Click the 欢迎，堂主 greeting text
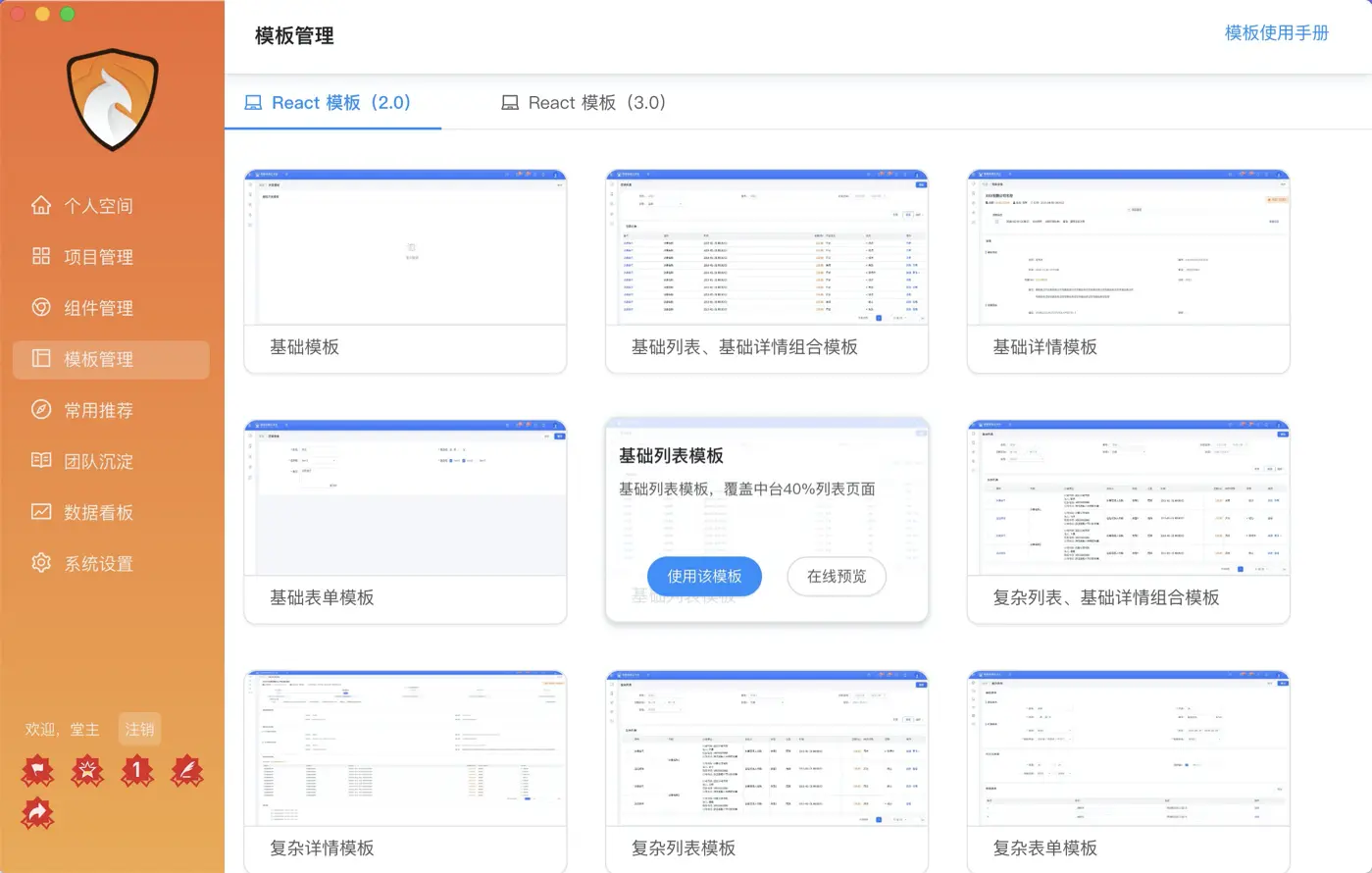The image size is (1372, 873). [x=62, y=729]
